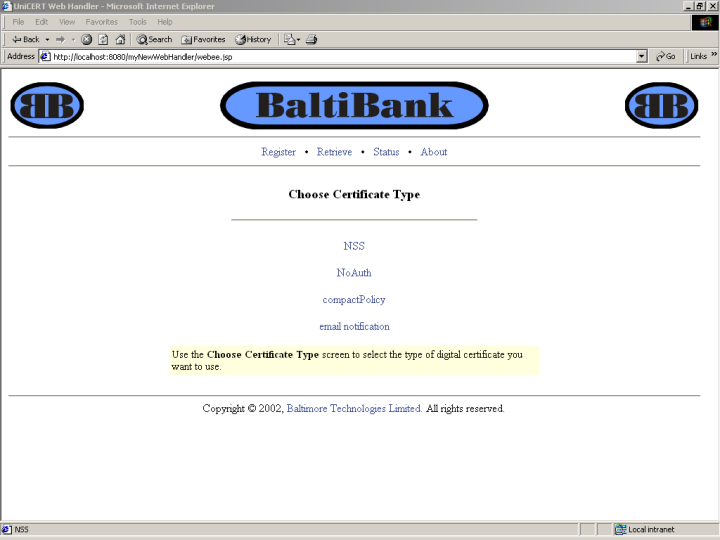The image size is (720, 540).
Task: Select the NSS certificate type
Action: click(x=354, y=246)
